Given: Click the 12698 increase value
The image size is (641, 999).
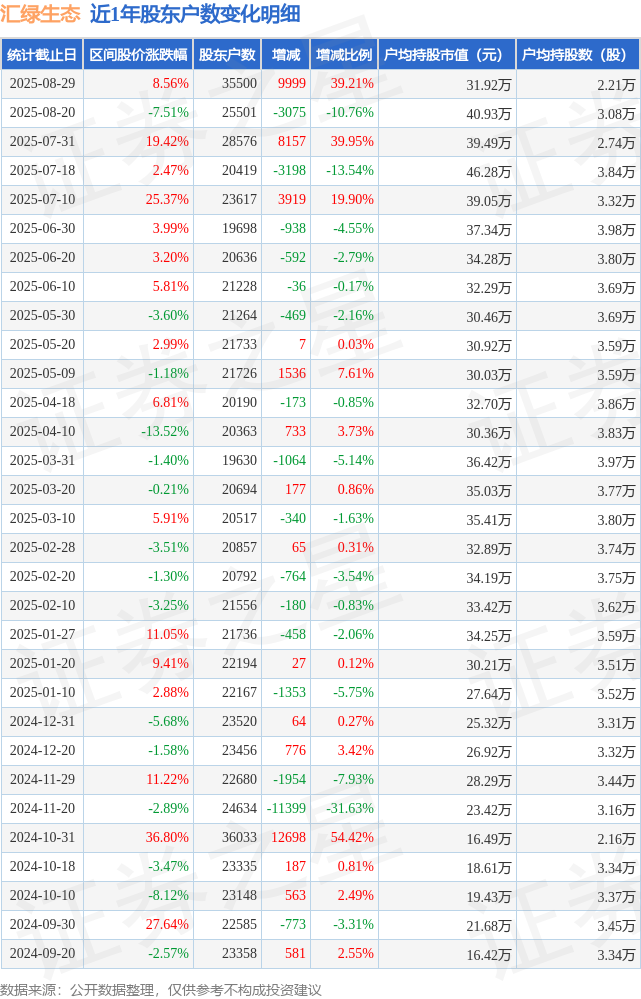Looking at the screenshot, I should point(289,837).
